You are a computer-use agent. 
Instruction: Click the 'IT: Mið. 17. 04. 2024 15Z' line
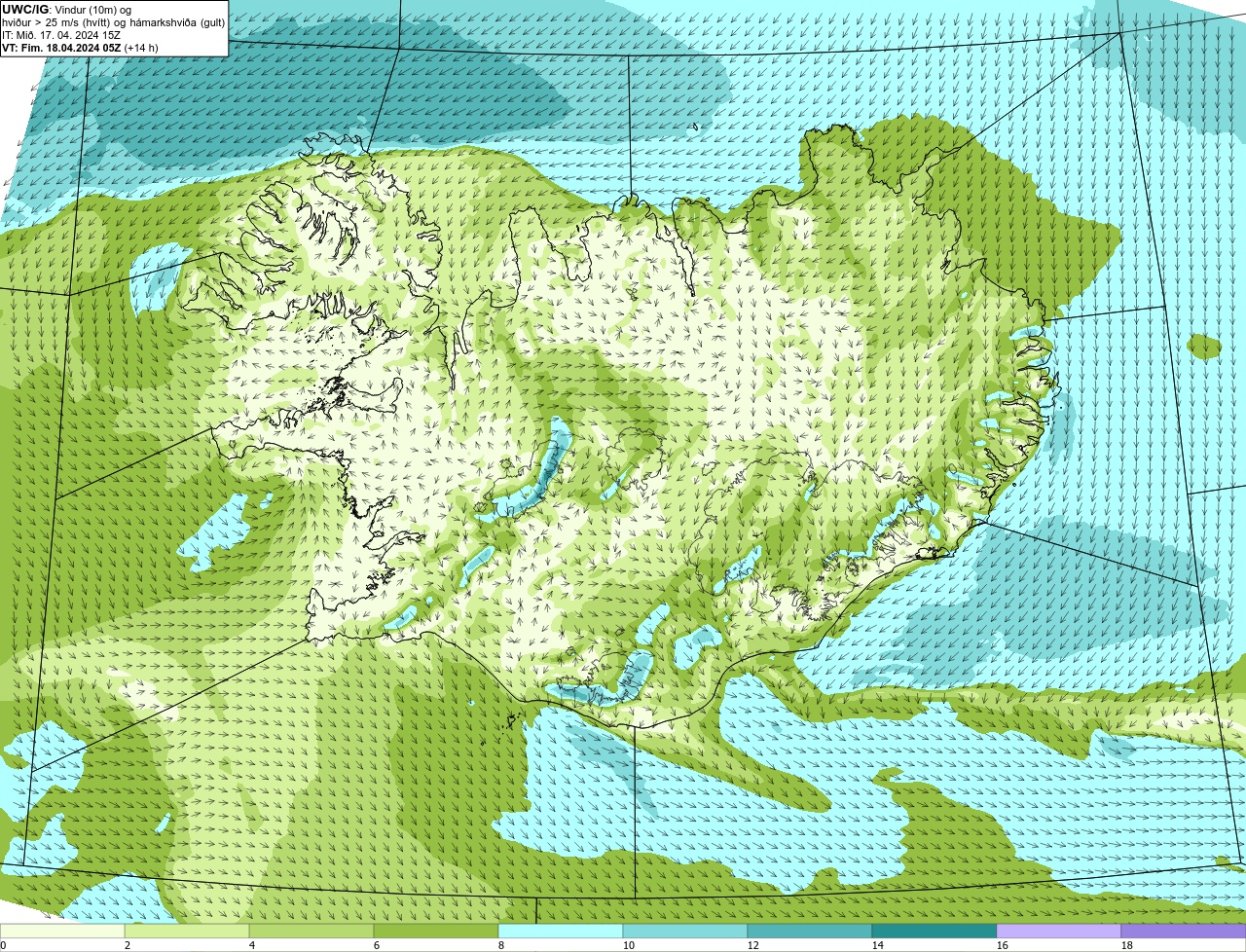tap(61, 34)
